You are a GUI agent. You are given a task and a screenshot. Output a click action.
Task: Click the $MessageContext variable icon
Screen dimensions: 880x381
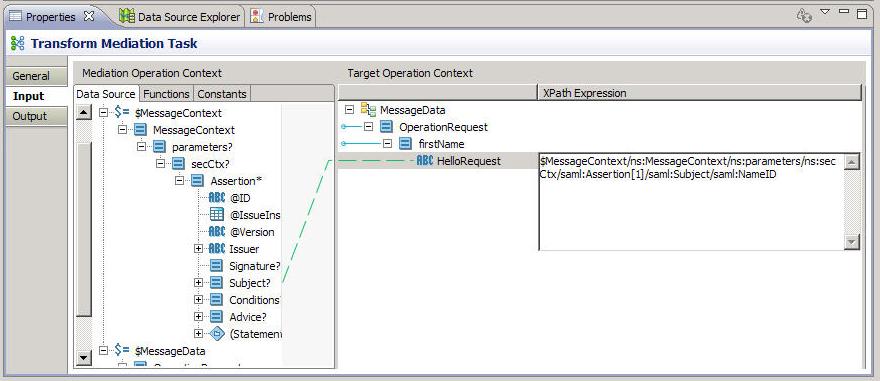click(122, 112)
